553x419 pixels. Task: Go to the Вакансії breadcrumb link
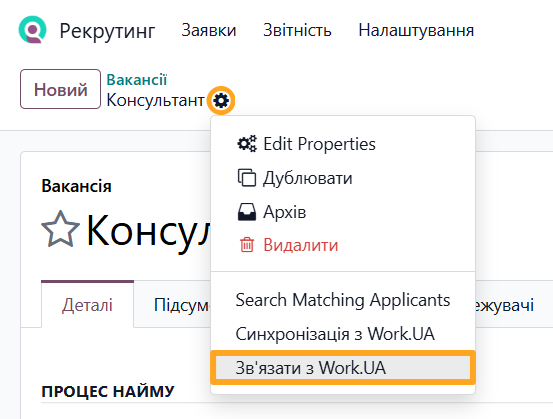coord(136,79)
